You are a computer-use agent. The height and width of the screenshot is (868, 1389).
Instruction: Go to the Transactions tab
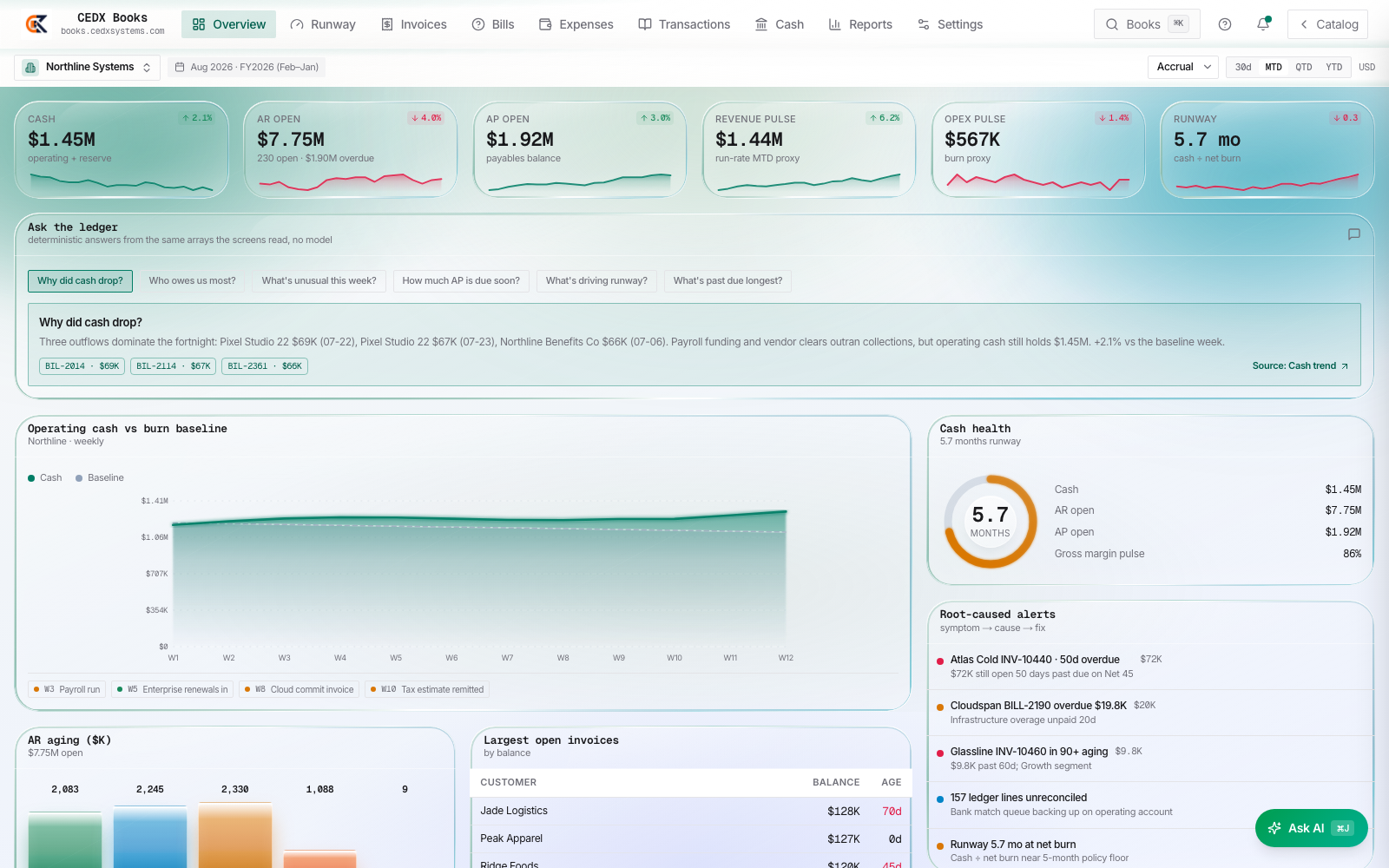(x=684, y=24)
